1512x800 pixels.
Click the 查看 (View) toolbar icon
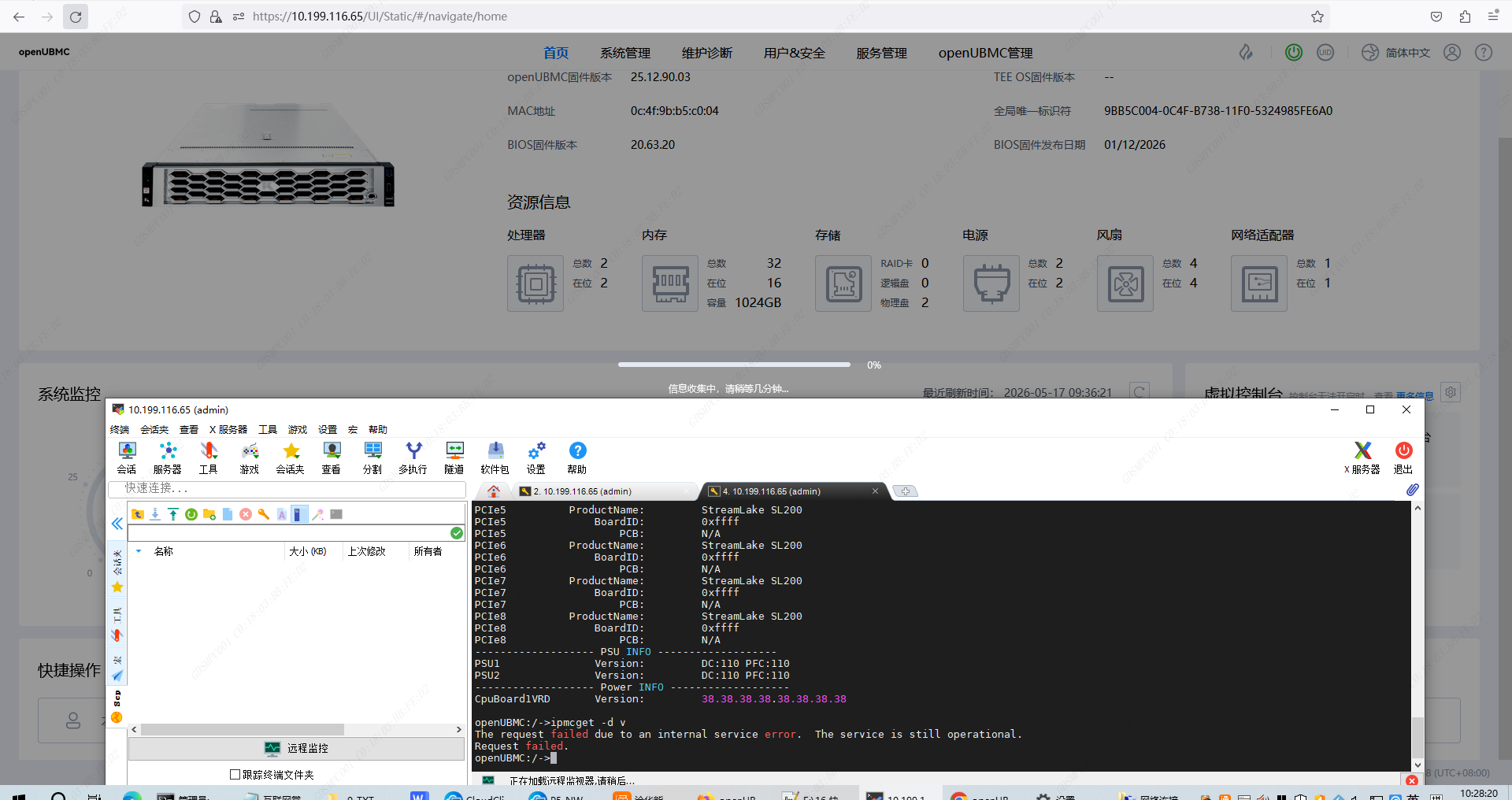(332, 457)
